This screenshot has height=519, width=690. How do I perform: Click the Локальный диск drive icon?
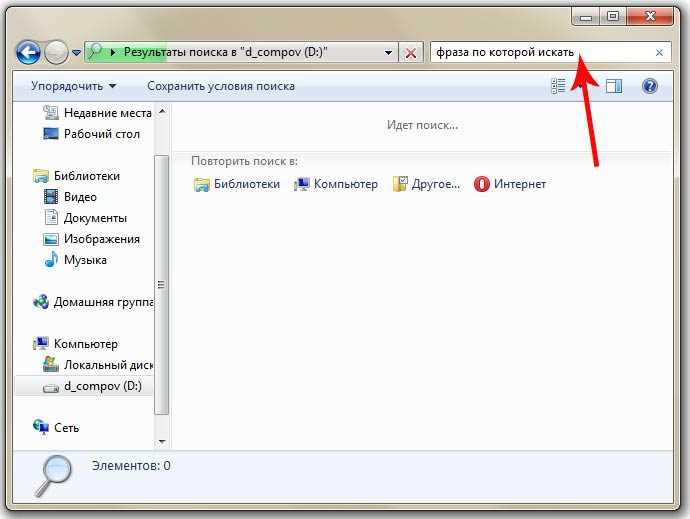51,364
